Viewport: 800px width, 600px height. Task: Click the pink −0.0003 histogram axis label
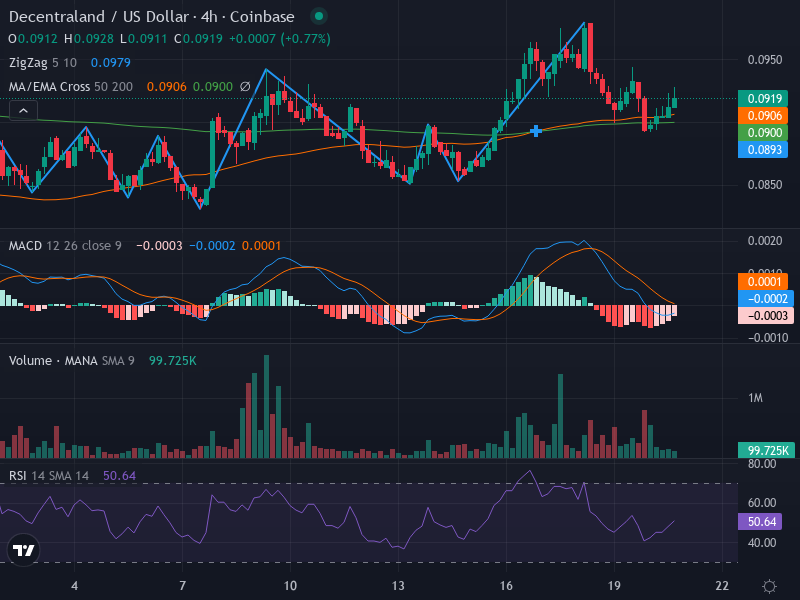pyautogui.click(x=765, y=316)
